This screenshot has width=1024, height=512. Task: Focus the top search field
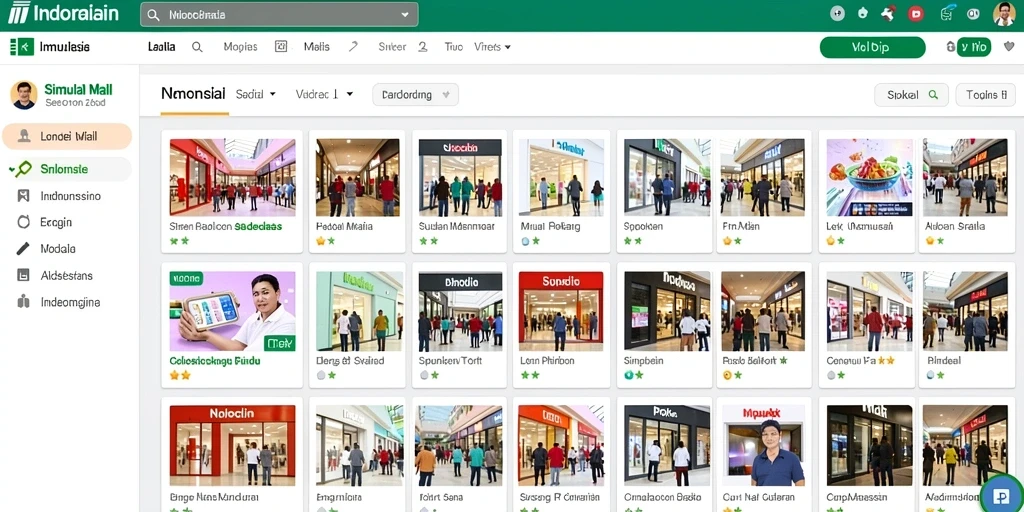click(280, 14)
